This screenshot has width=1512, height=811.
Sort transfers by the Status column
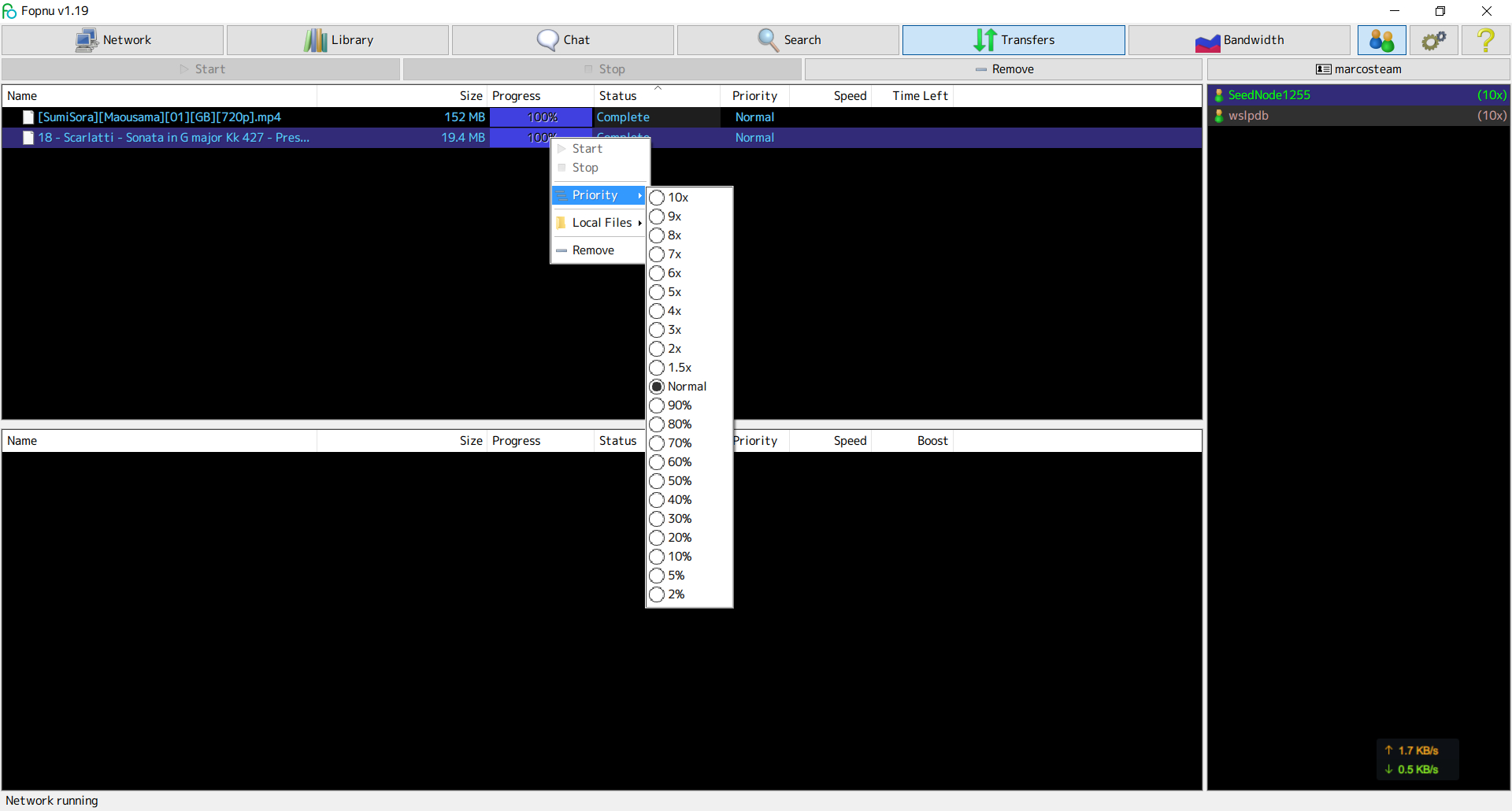click(617, 96)
